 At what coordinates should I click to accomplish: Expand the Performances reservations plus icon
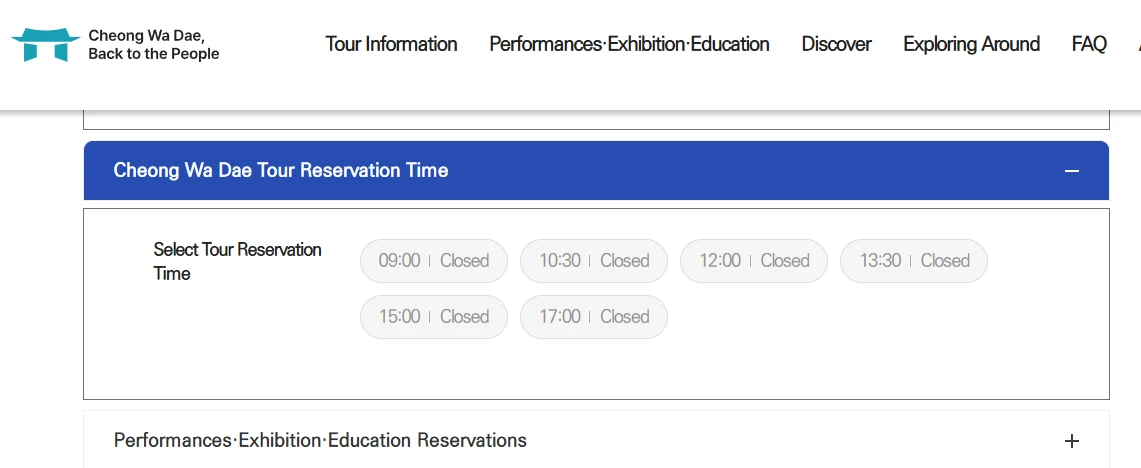pos(1072,441)
